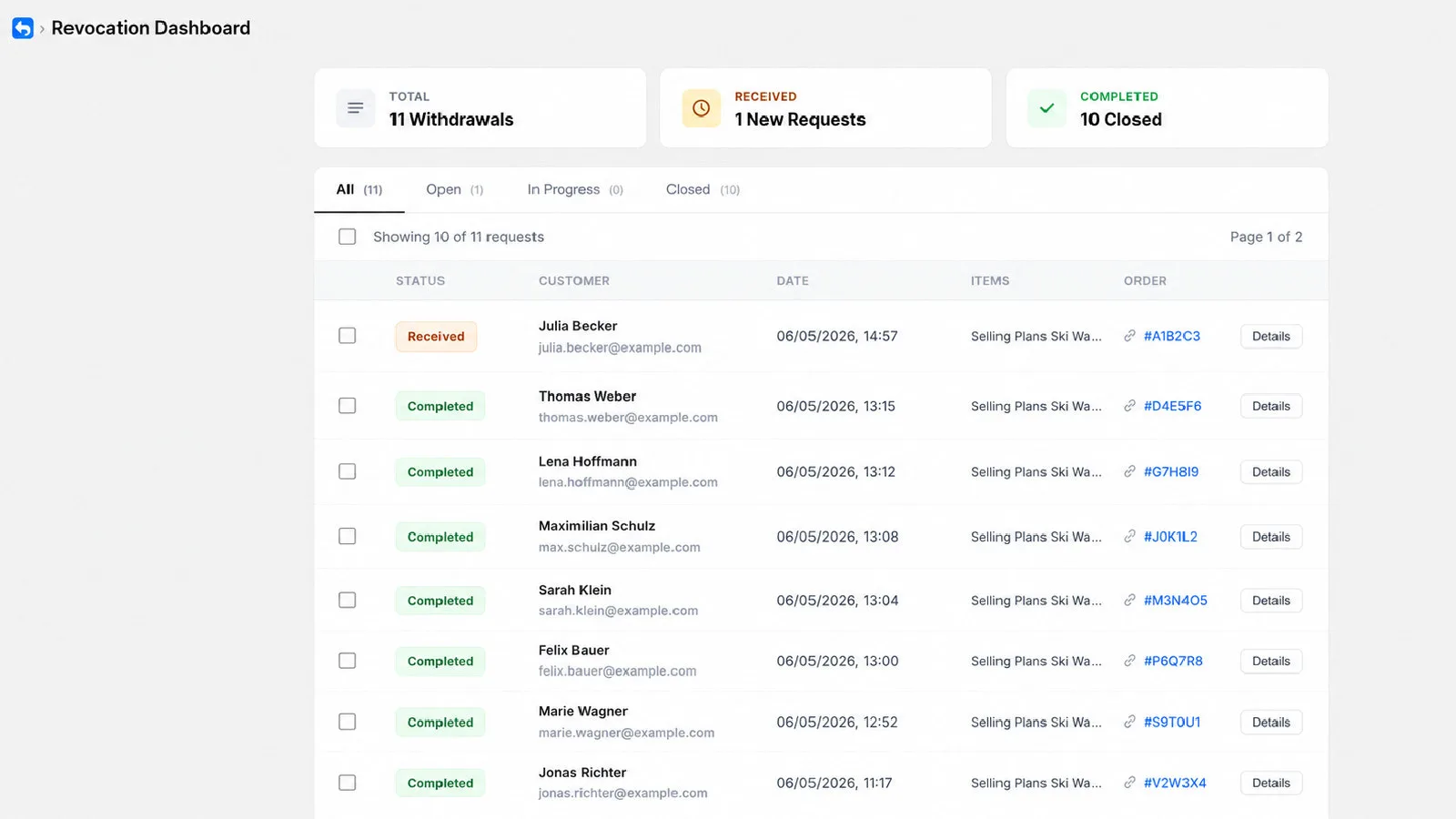Click link icon beside order #P6Q7R8
Image resolution: width=1456 pixels, height=819 pixels.
[1129, 661]
